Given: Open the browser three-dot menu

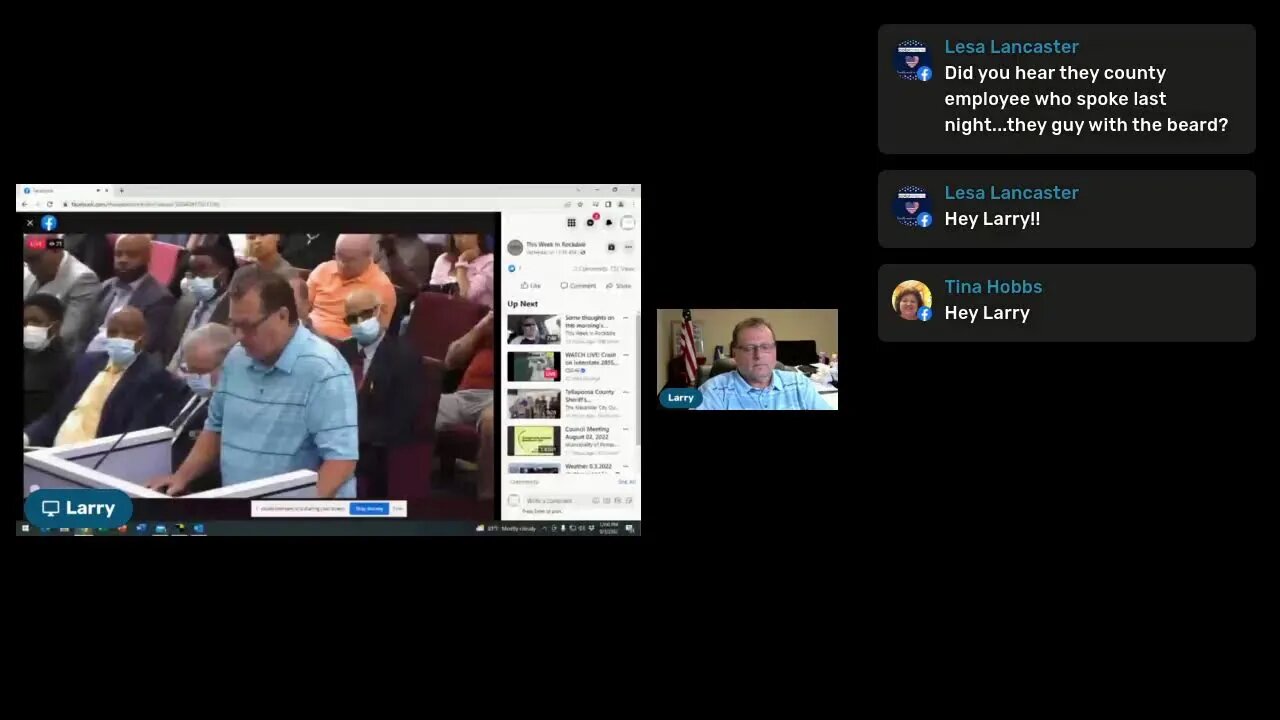Looking at the screenshot, I should [x=633, y=204].
